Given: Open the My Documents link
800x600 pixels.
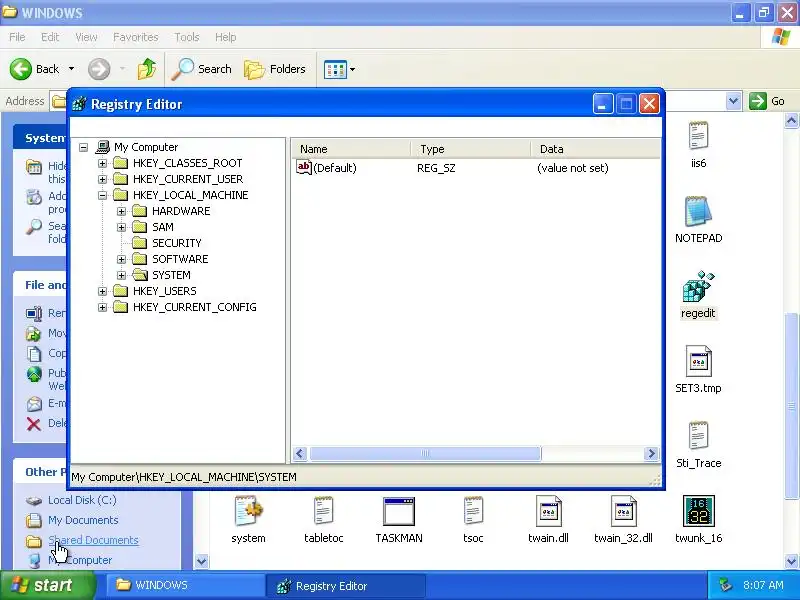Looking at the screenshot, I should (x=83, y=520).
